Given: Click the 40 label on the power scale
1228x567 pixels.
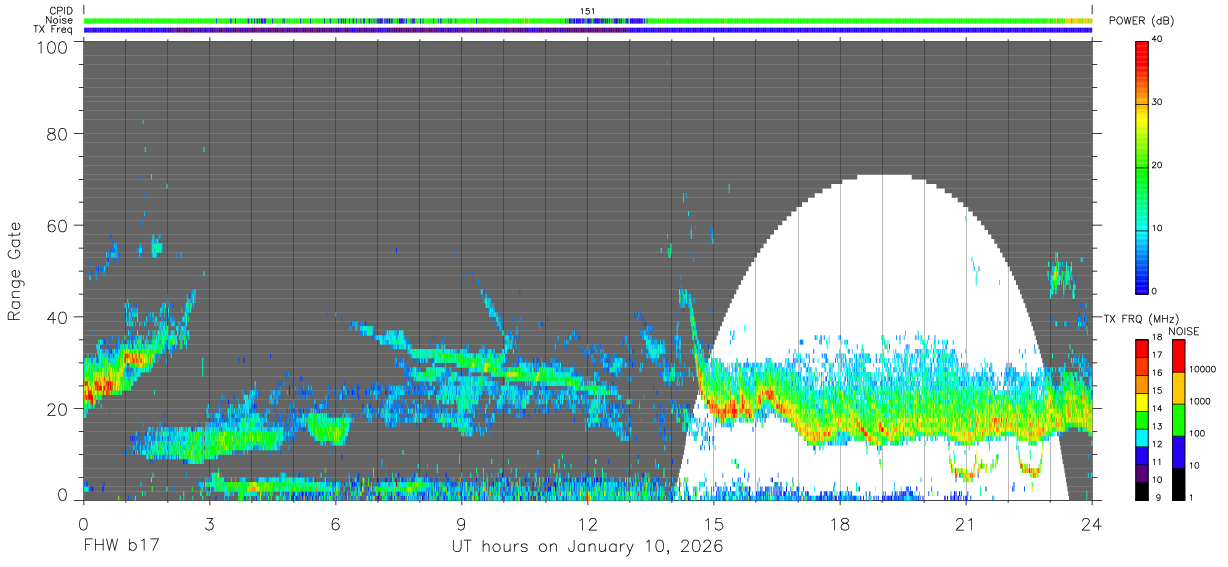Looking at the screenshot, I should 1157,40.
